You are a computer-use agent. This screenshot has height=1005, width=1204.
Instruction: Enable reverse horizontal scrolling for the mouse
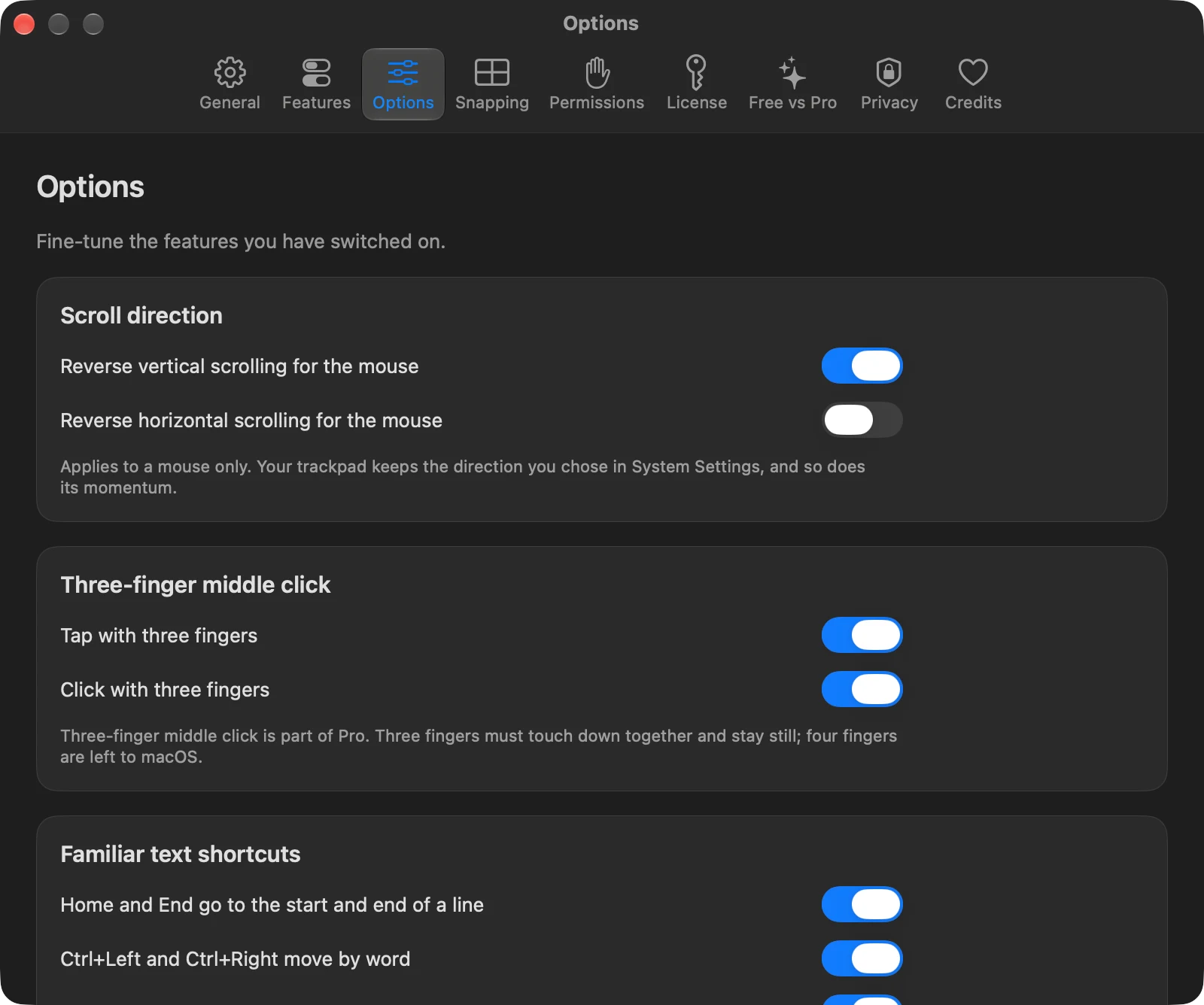click(x=862, y=420)
